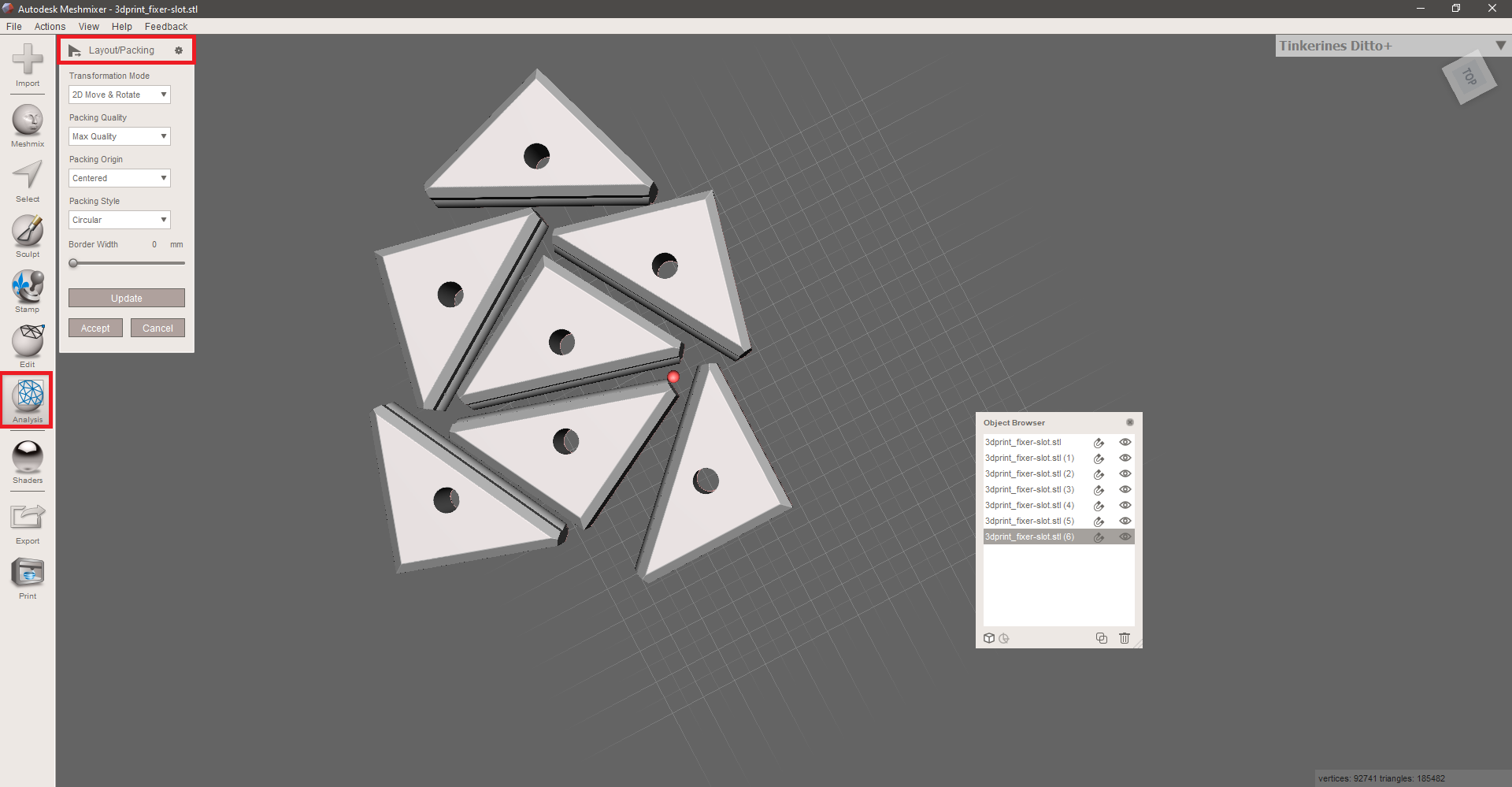Screen dimensions: 1512x787
Task: Hide the first 3dprint_fixer-slot.stl object
Action: [1125, 442]
